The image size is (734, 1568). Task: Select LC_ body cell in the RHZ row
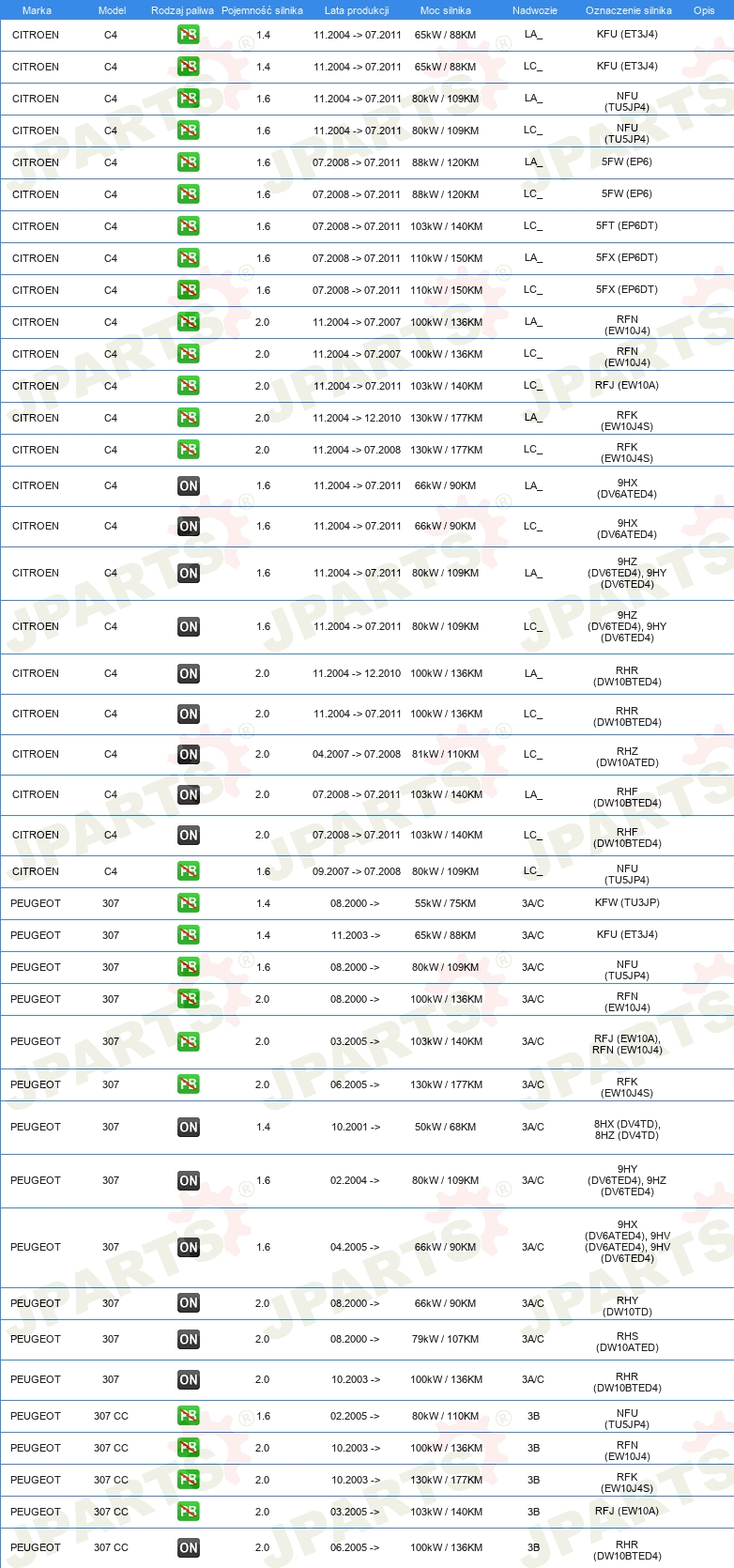coord(533,755)
